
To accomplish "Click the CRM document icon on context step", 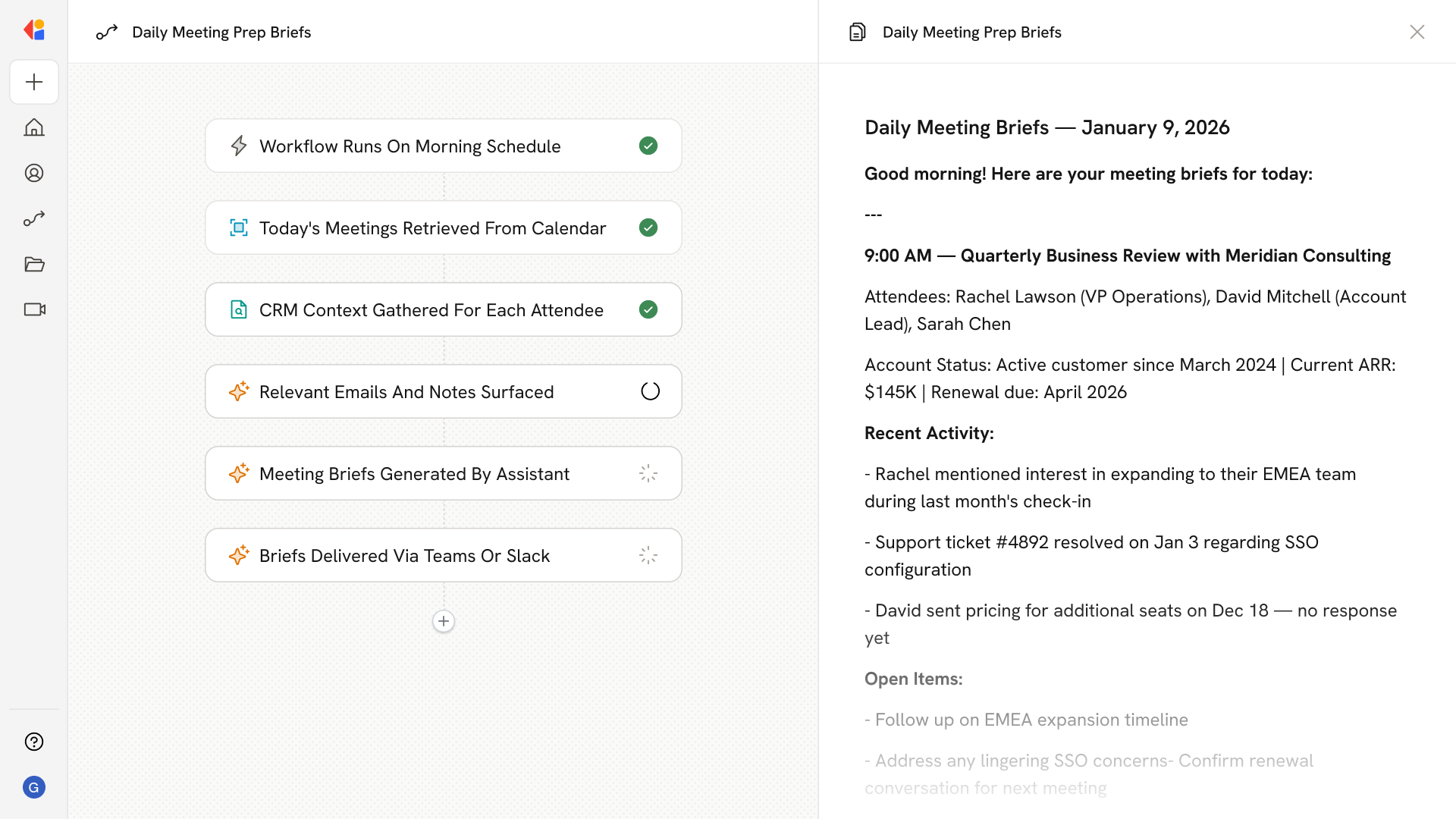I will [239, 309].
